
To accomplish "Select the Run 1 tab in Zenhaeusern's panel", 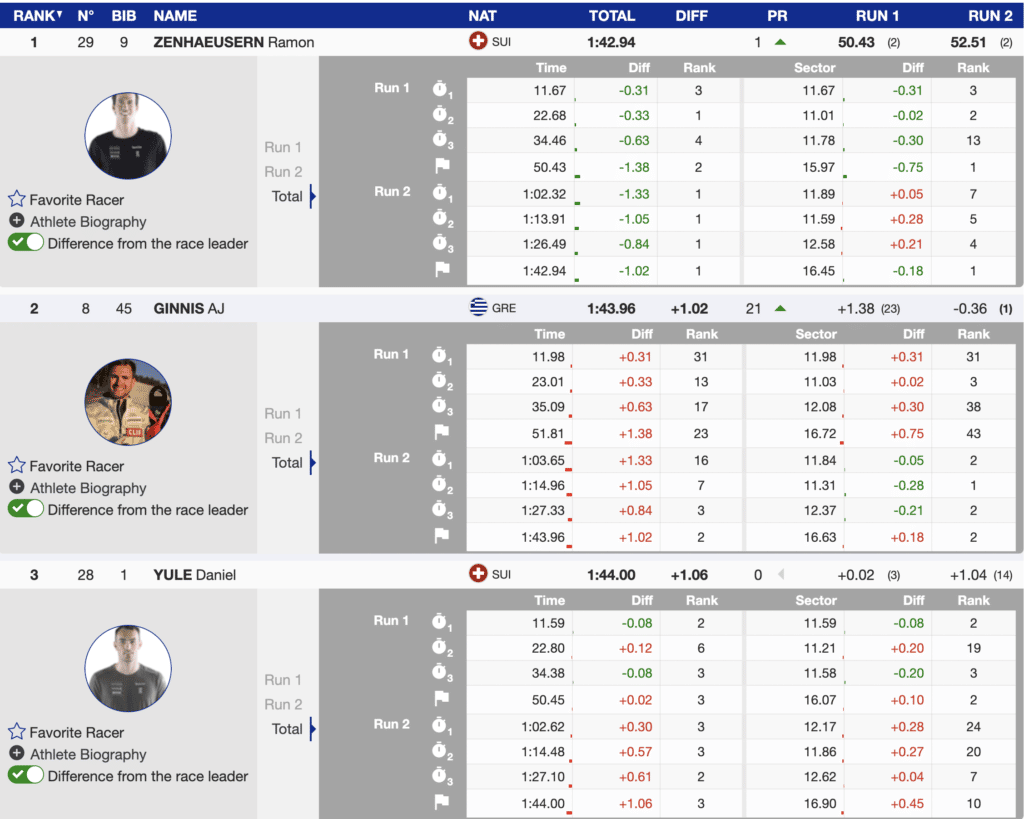I will point(283,147).
